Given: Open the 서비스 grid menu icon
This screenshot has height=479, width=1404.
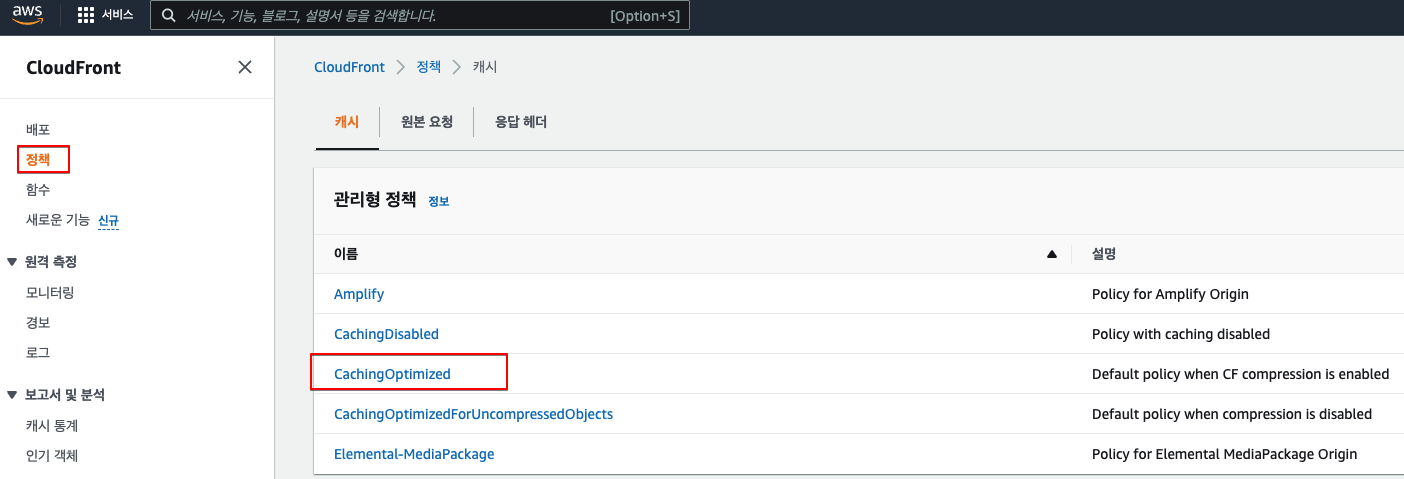Looking at the screenshot, I should [86, 16].
